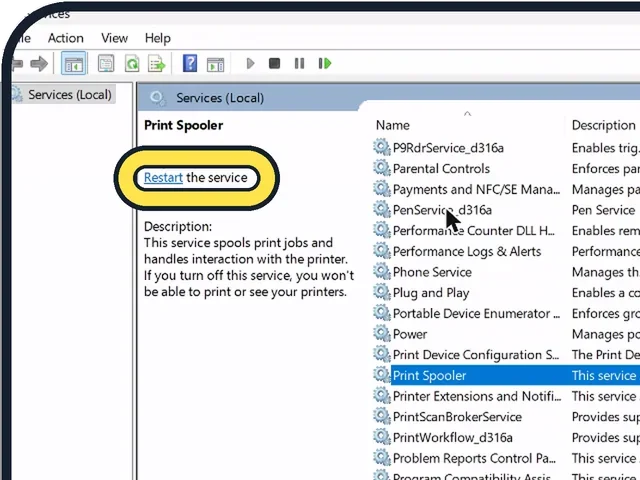This screenshot has width=640, height=480.
Task: Click gear icon beside Power
Action: [x=382, y=334]
